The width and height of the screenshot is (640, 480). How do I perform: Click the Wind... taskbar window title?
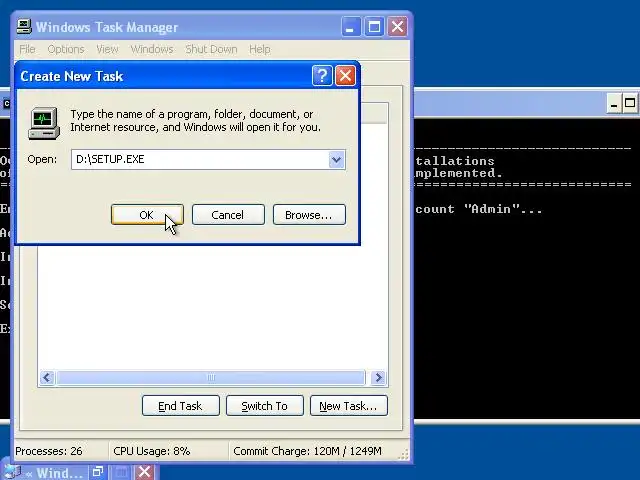tap(60, 473)
